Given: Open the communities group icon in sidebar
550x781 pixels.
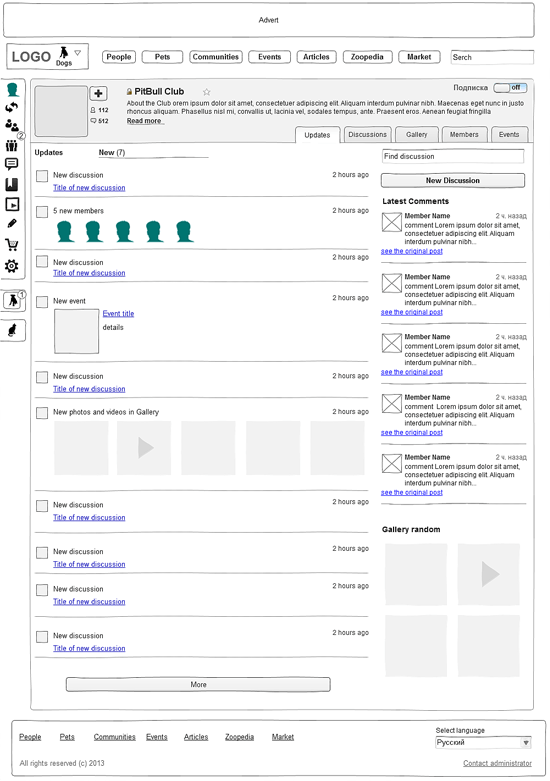Looking at the screenshot, I should pyautogui.click(x=11, y=145).
